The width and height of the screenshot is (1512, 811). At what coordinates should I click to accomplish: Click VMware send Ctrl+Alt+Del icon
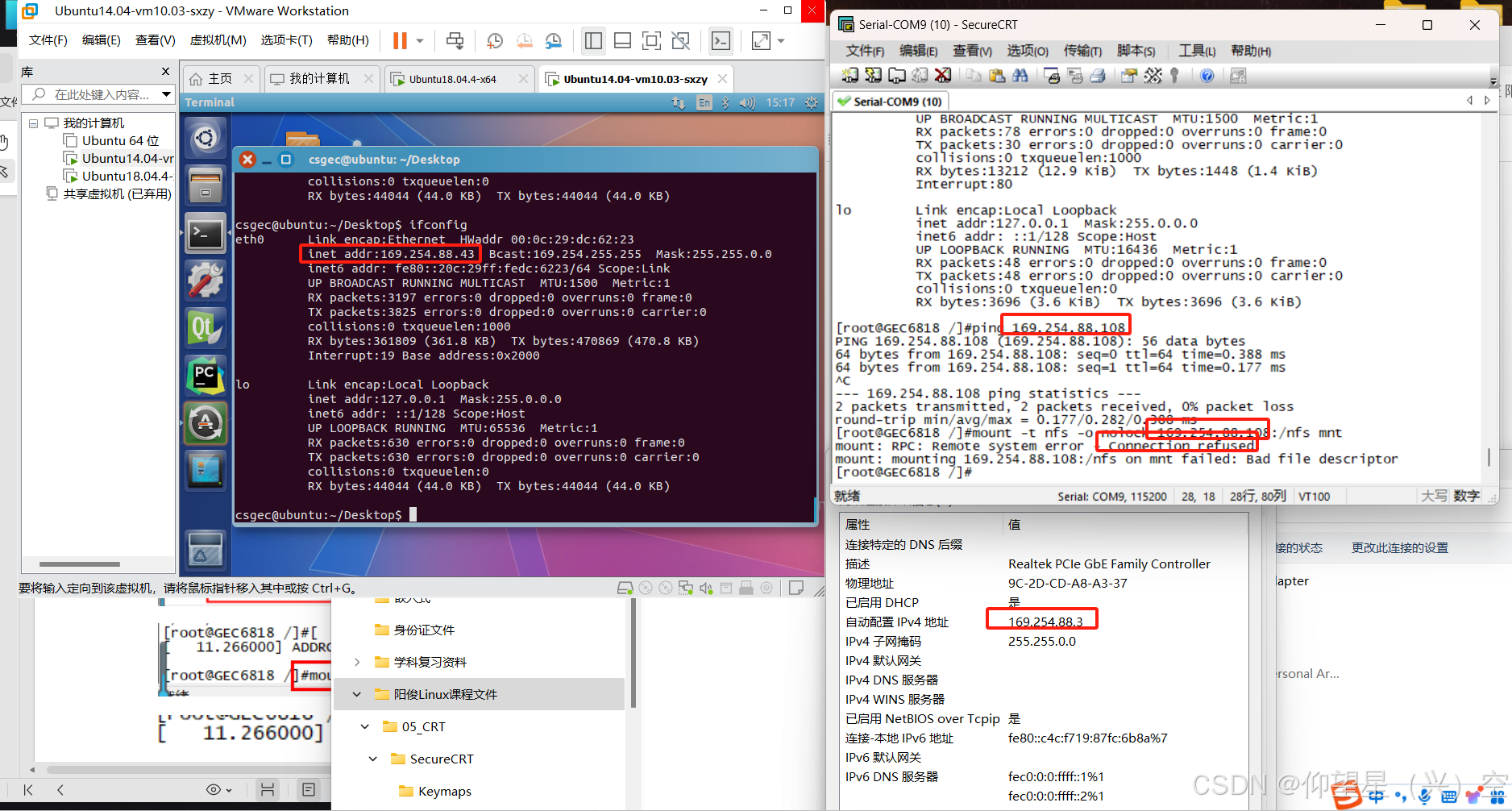(x=455, y=40)
